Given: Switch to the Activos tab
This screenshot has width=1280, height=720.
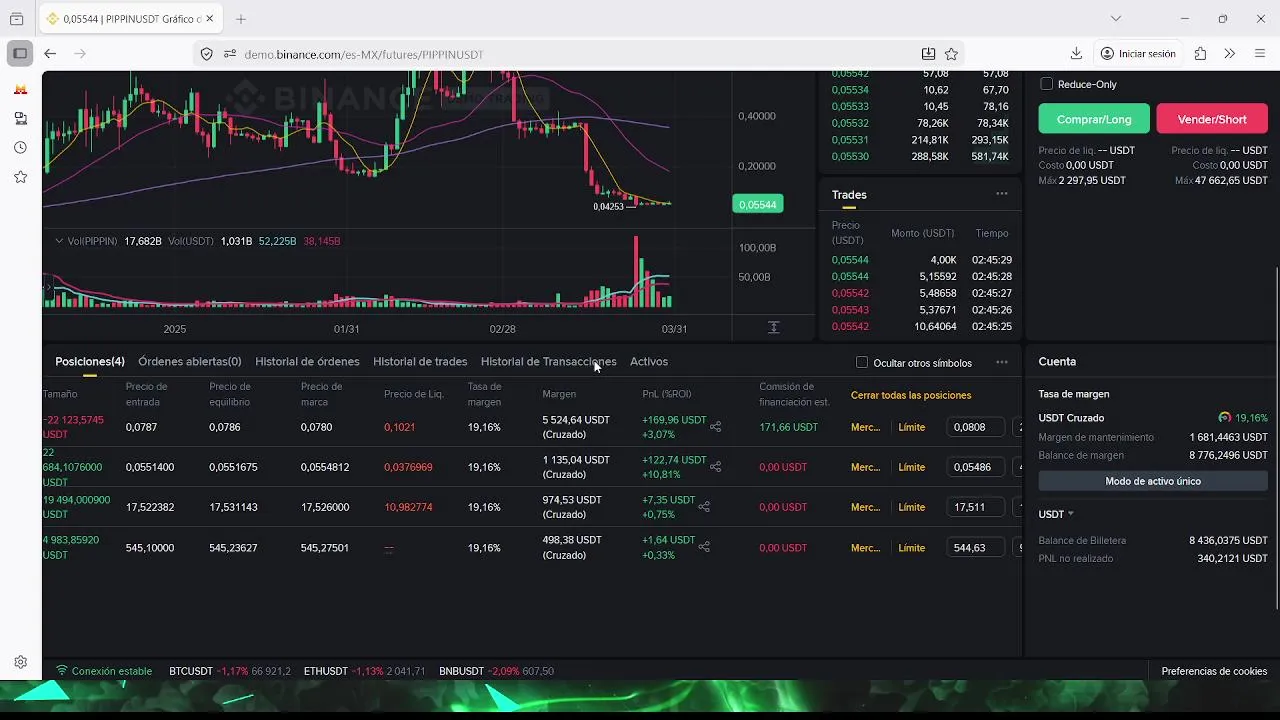Looking at the screenshot, I should point(649,361).
